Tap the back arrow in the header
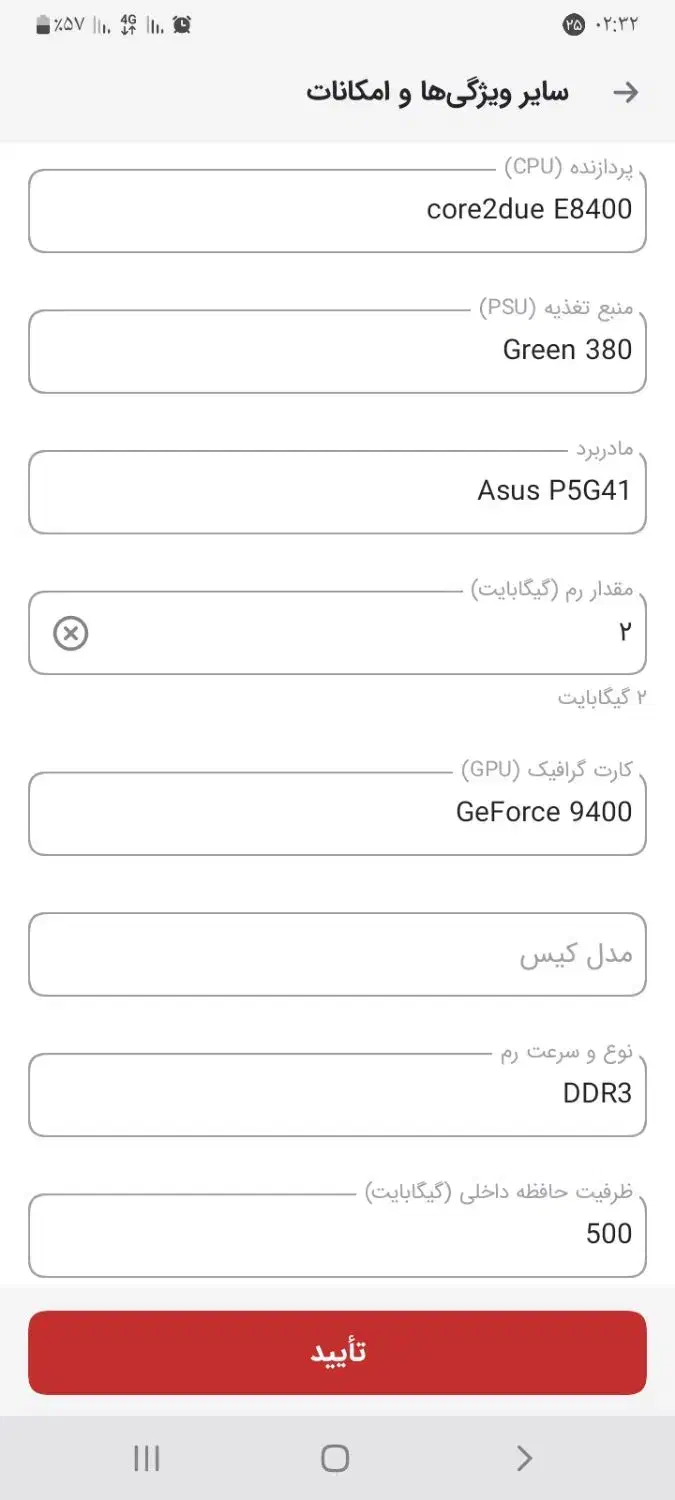 (628, 92)
